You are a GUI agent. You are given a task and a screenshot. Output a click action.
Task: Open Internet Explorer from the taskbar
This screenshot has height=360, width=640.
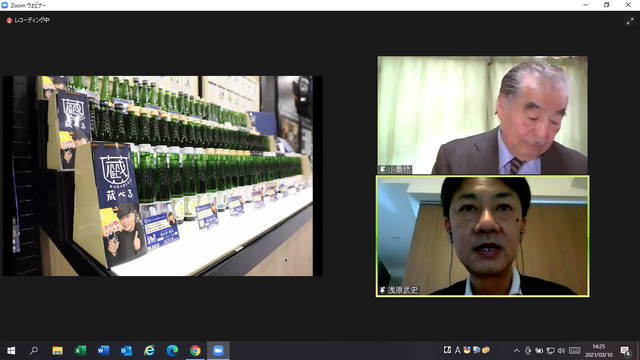pyautogui.click(x=149, y=351)
